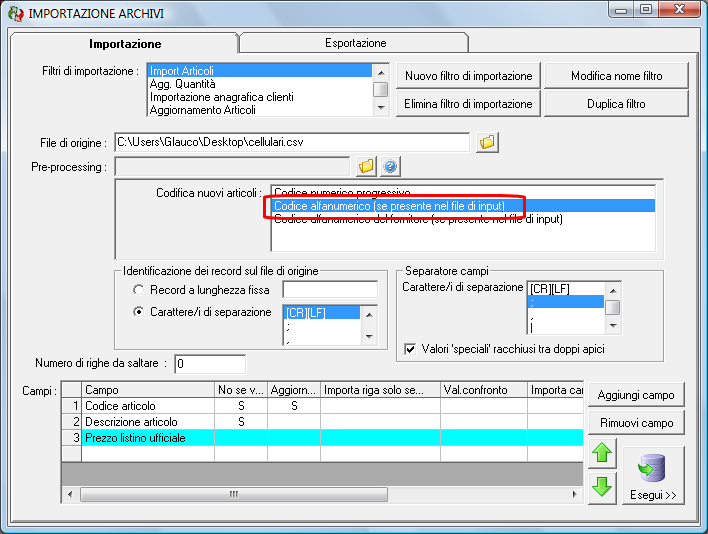Select the Codice articolo row
The width and height of the screenshot is (708, 534).
coord(322,406)
